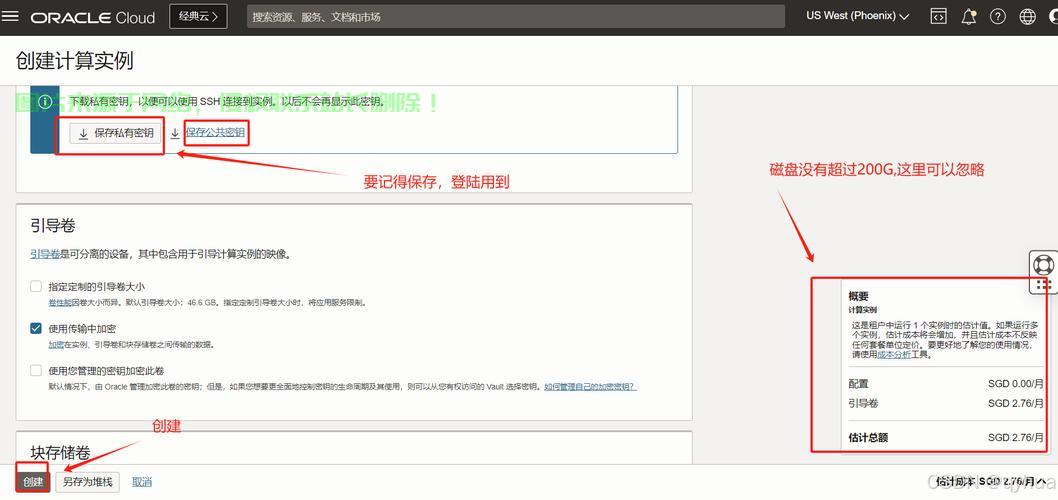Screen dimensions: 1058x500
Task: Click the 块存储卷 section heading
Action: (61, 451)
